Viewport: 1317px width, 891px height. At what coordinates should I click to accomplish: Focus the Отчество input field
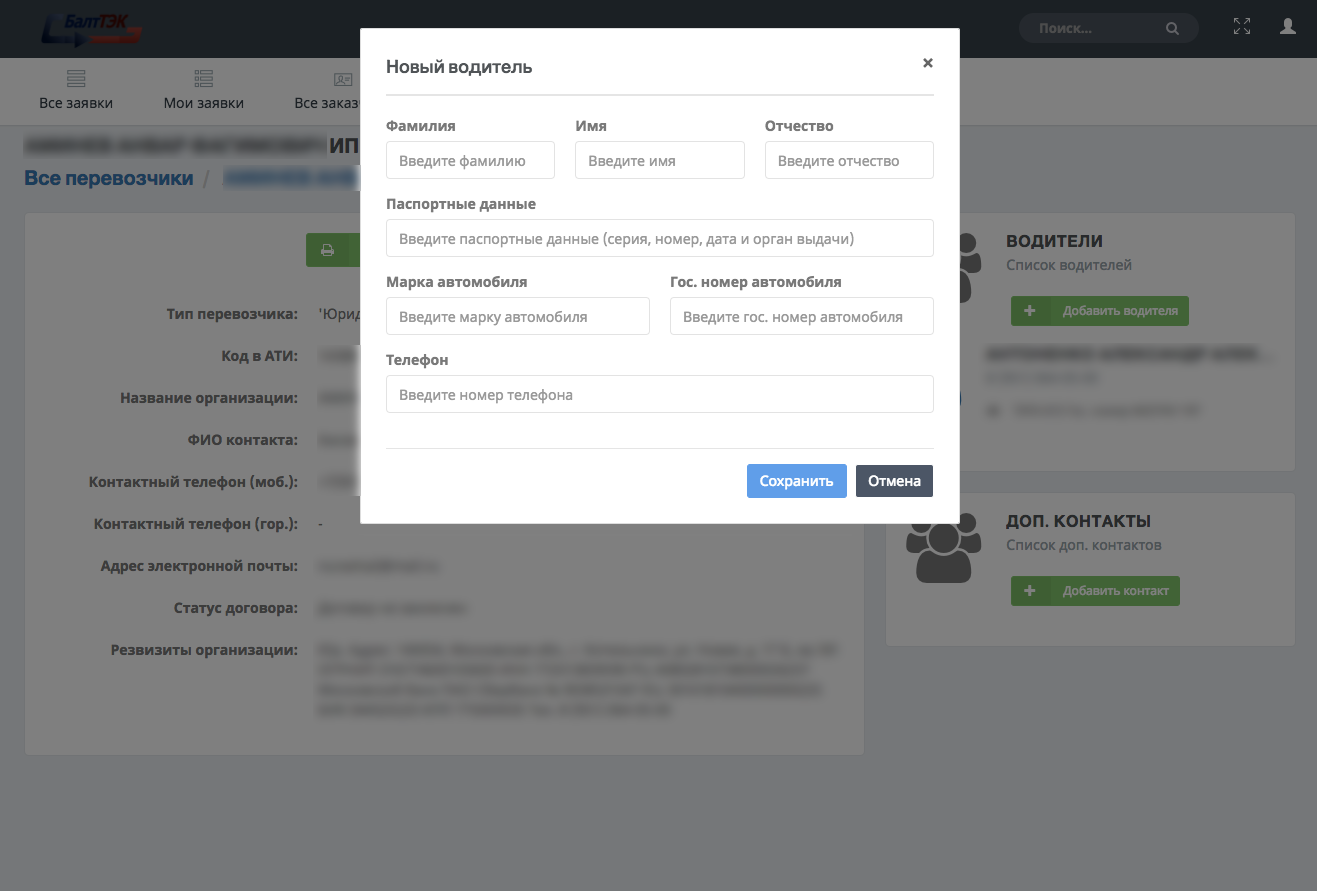(849, 160)
